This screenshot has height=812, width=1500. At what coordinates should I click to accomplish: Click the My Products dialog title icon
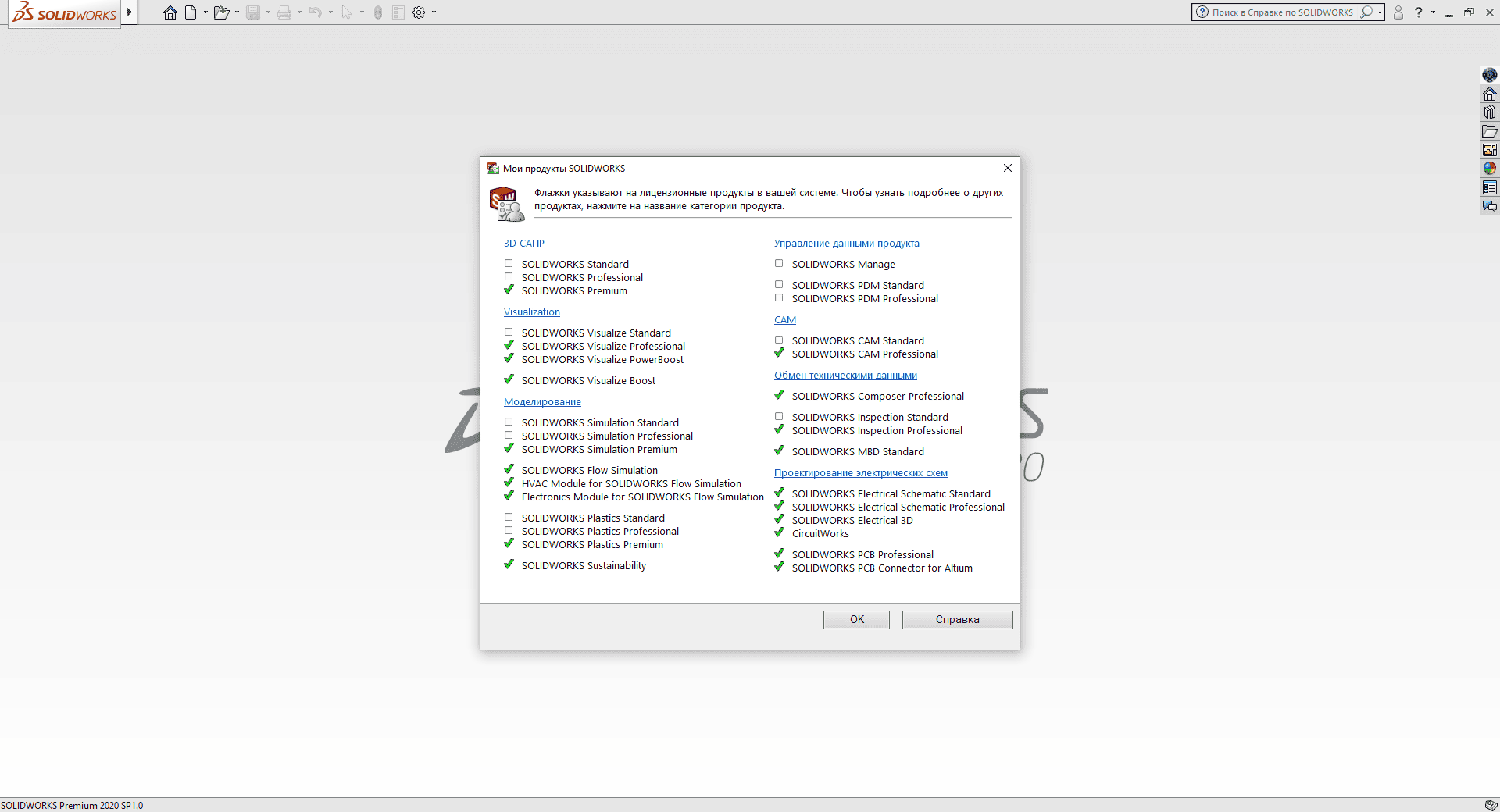point(493,168)
